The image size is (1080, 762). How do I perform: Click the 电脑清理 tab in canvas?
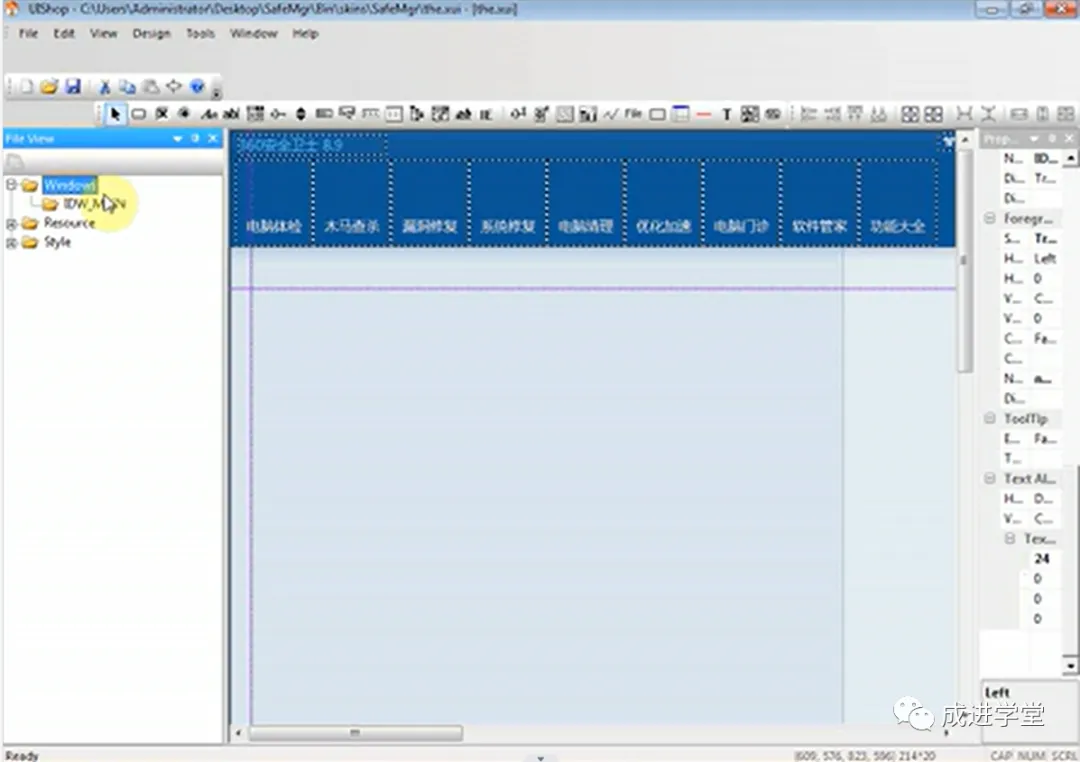pos(585,202)
